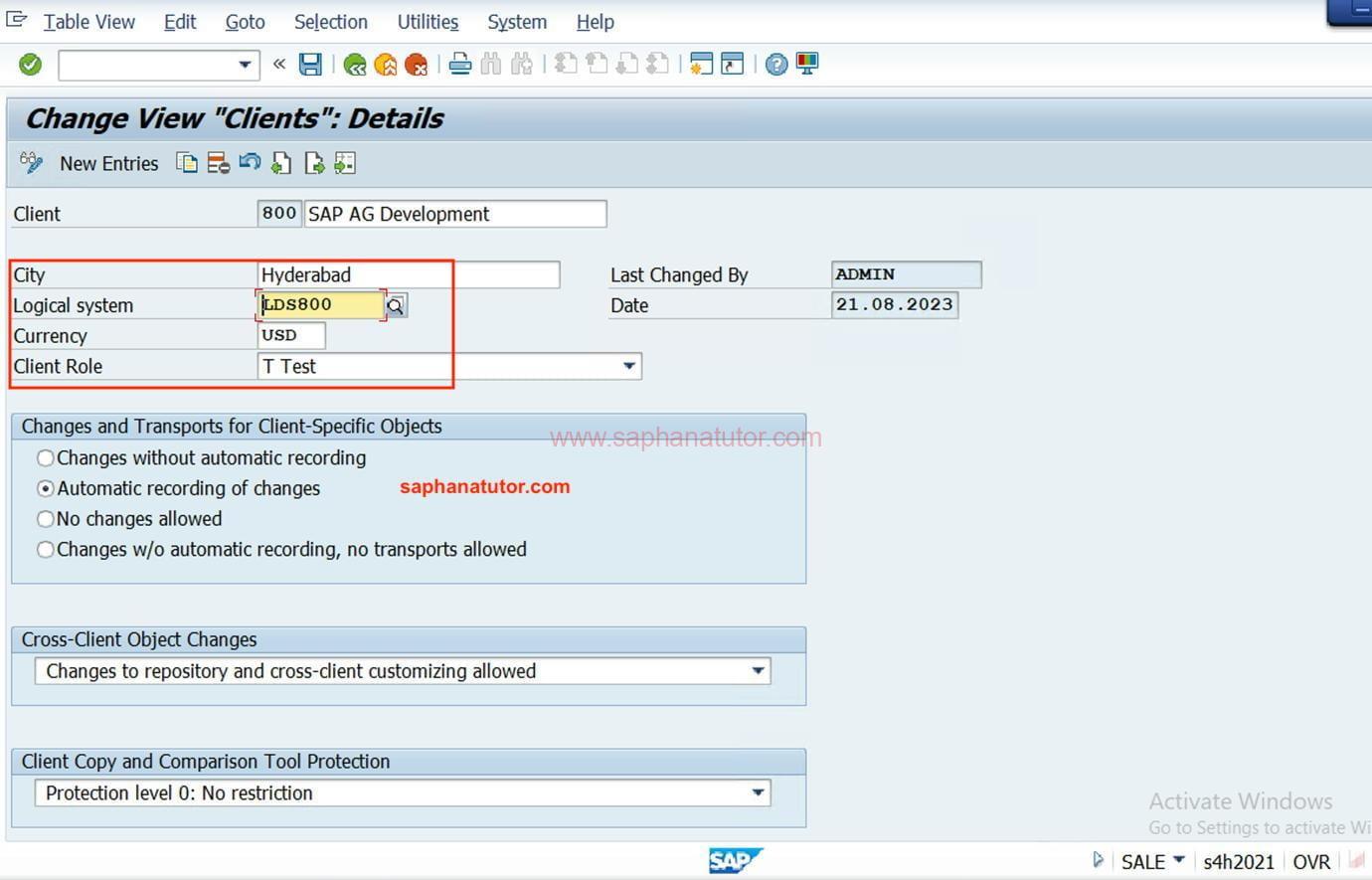Toggle the OVR overwrite mode indicator

coord(1311,862)
